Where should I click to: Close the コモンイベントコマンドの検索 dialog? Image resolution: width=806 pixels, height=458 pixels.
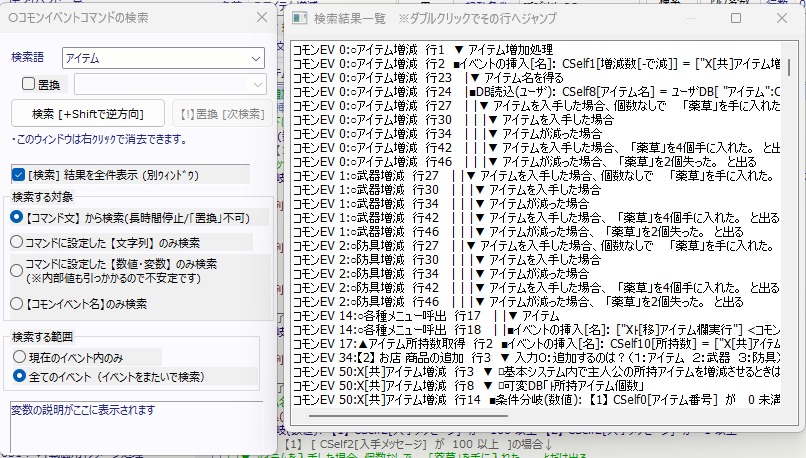262,17
